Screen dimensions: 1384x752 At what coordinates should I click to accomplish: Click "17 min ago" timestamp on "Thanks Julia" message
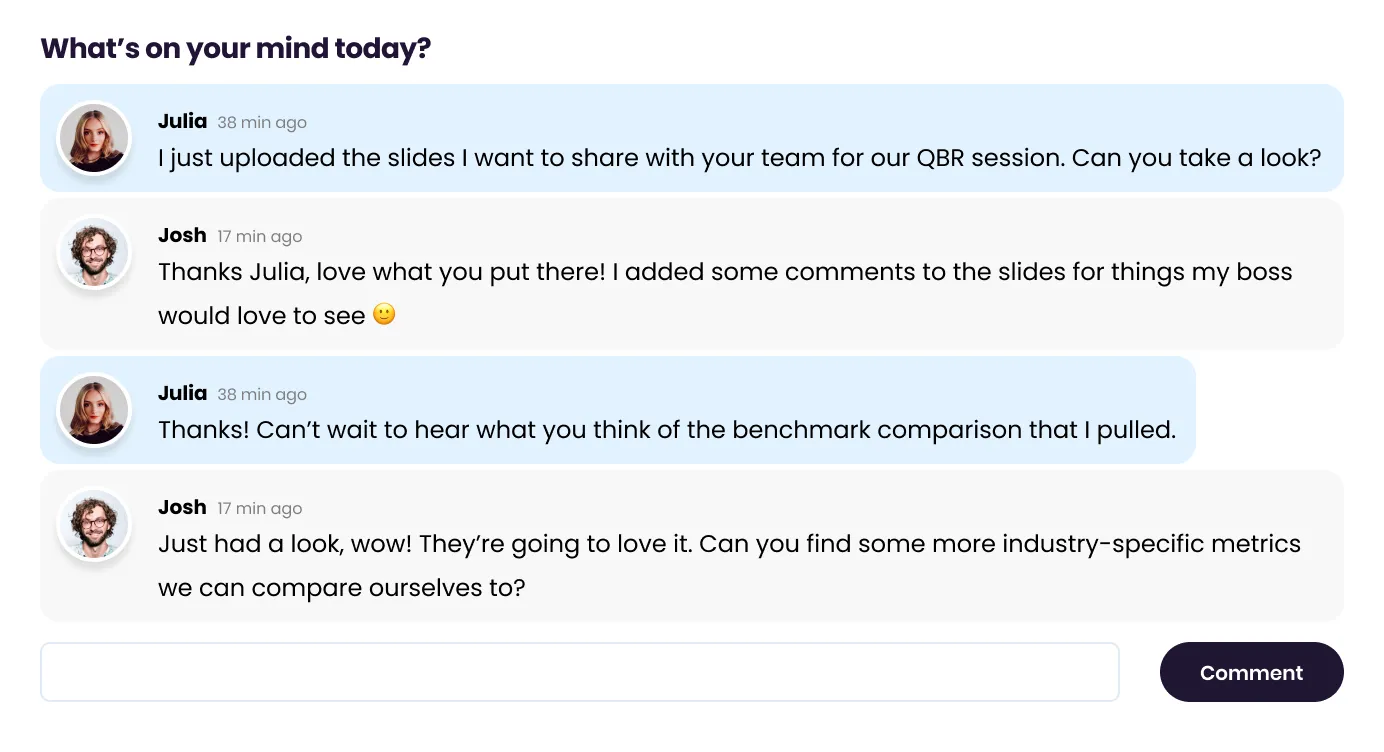tap(259, 237)
